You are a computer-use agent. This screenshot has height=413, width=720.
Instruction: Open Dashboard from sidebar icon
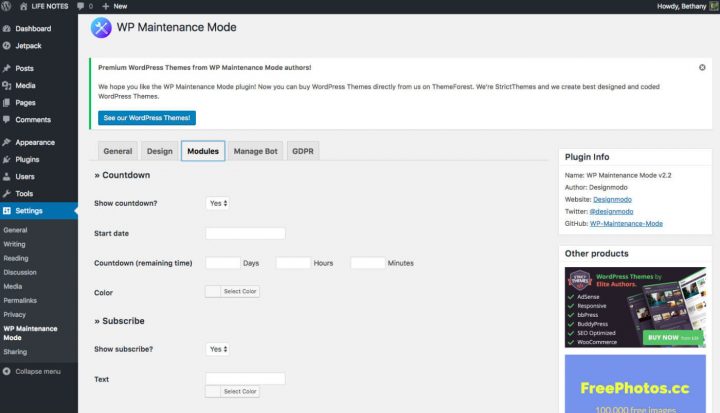pyautogui.click(x=6, y=28)
